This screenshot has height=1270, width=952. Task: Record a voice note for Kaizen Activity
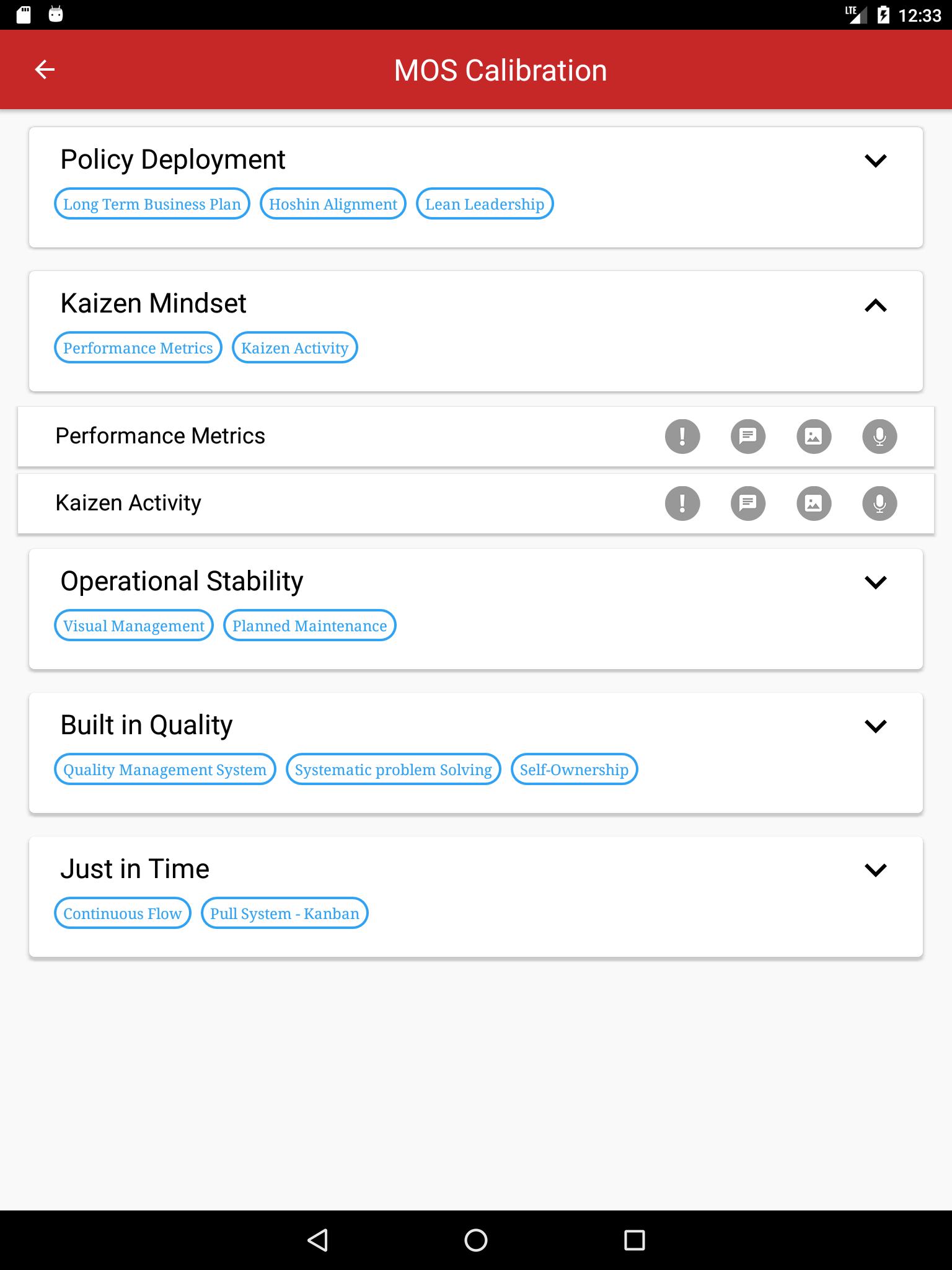879,503
